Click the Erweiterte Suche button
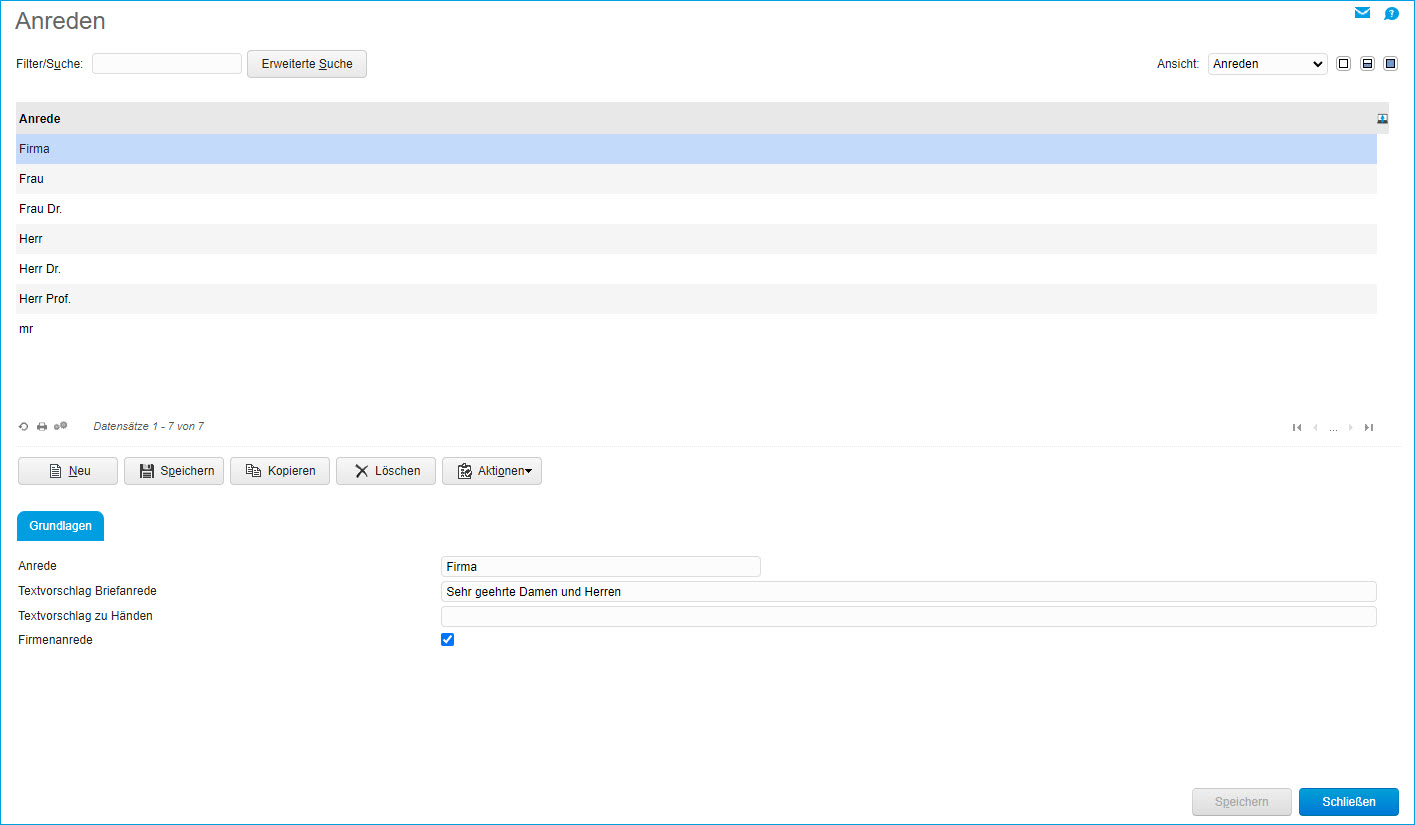The image size is (1415, 825). (x=307, y=64)
